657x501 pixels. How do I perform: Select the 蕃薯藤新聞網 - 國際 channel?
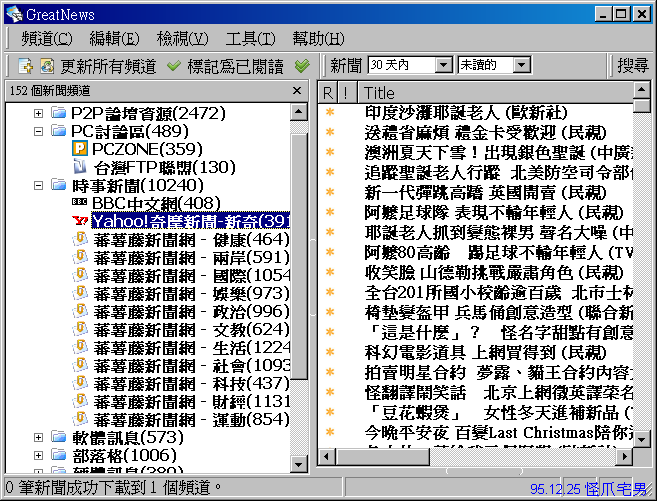(191, 275)
